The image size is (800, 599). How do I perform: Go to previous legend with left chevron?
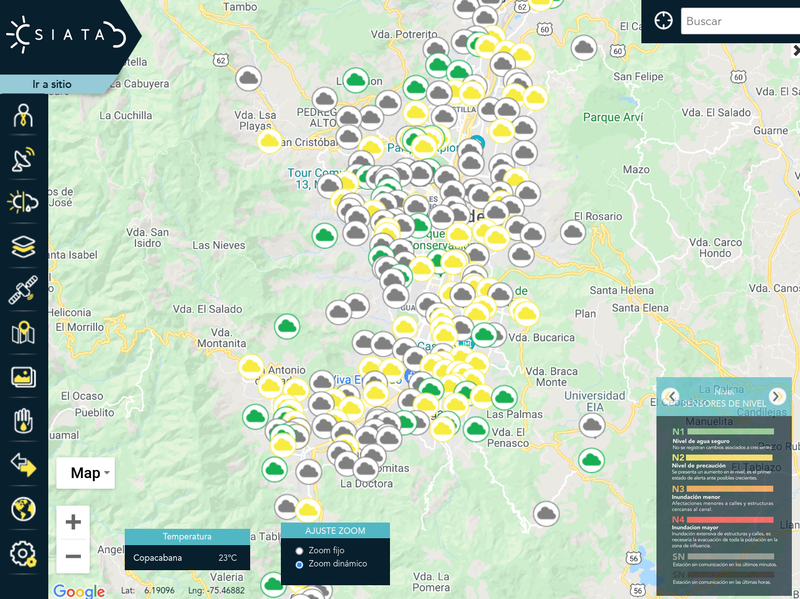(671, 396)
